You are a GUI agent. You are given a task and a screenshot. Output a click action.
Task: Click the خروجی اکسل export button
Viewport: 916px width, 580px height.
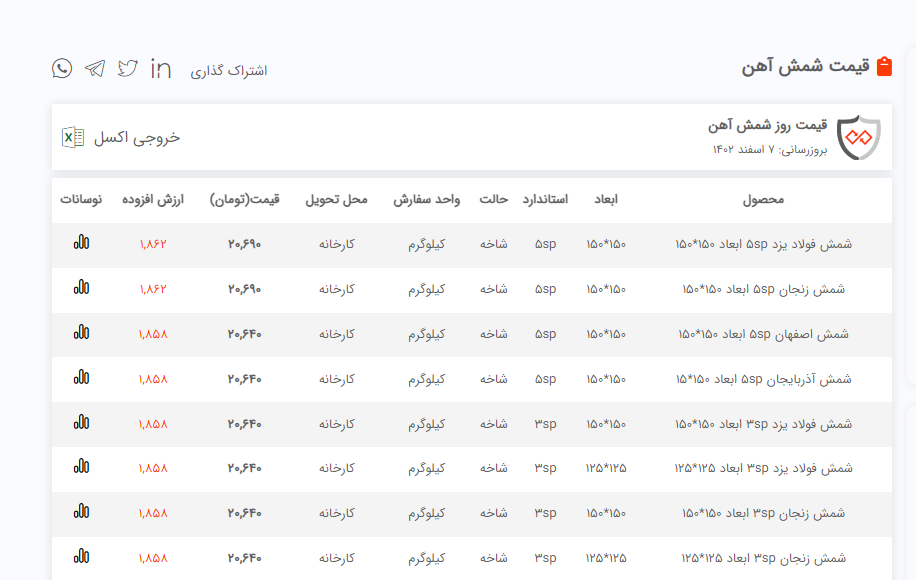click(136, 138)
